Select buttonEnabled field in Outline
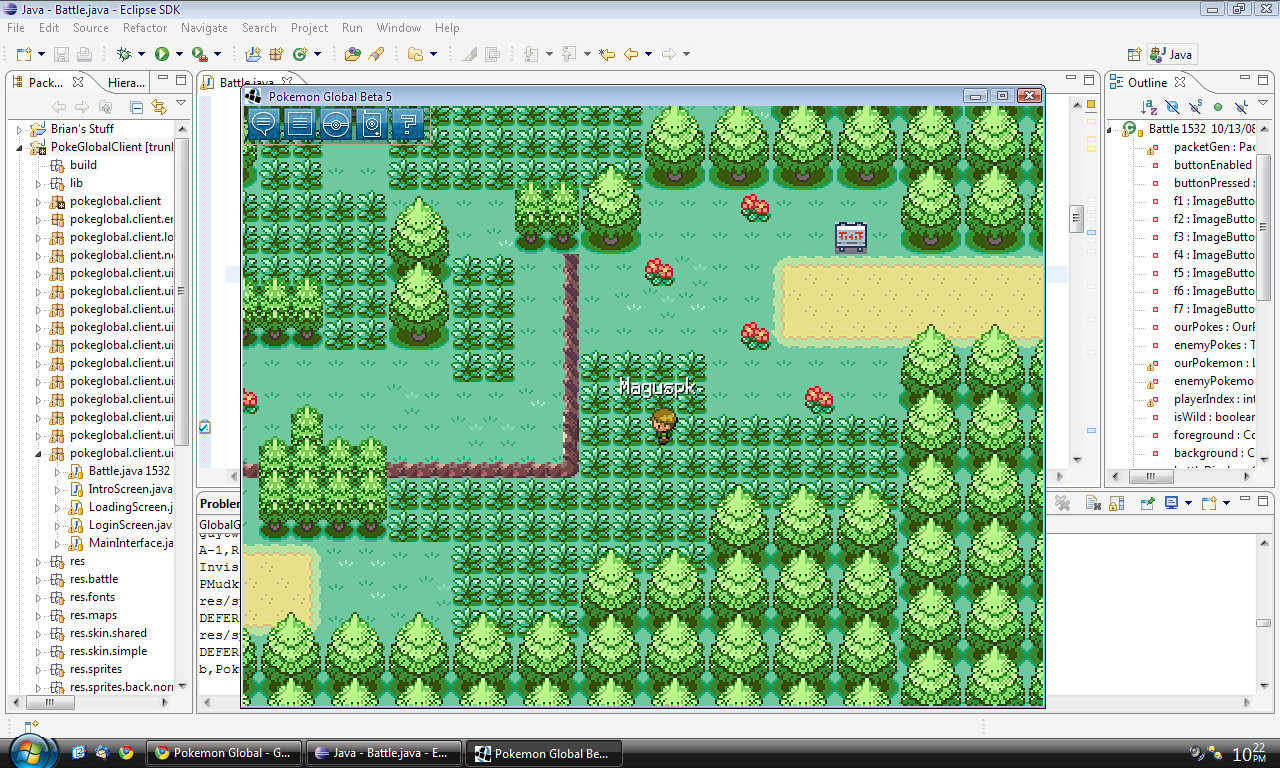The width and height of the screenshot is (1280, 768). click(x=1204, y=165)
